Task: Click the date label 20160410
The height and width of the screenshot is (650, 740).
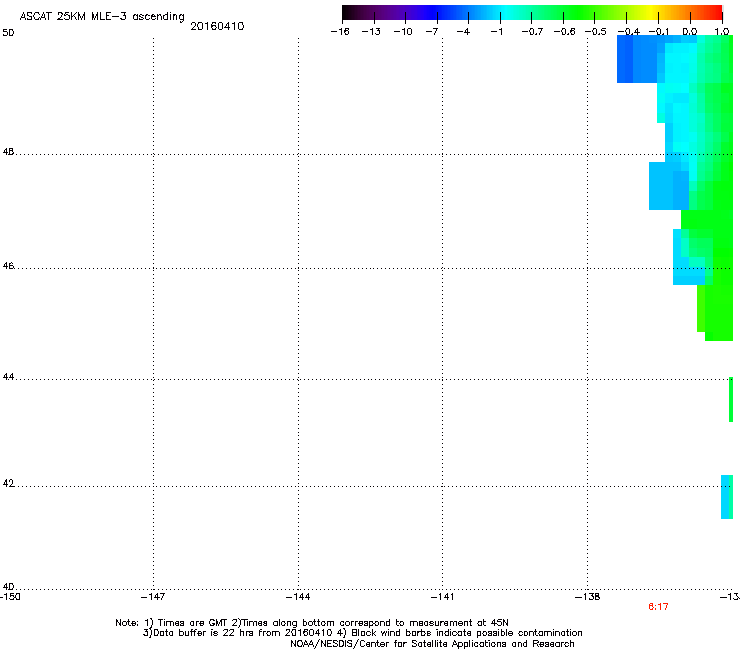Action: pos(217,26)
